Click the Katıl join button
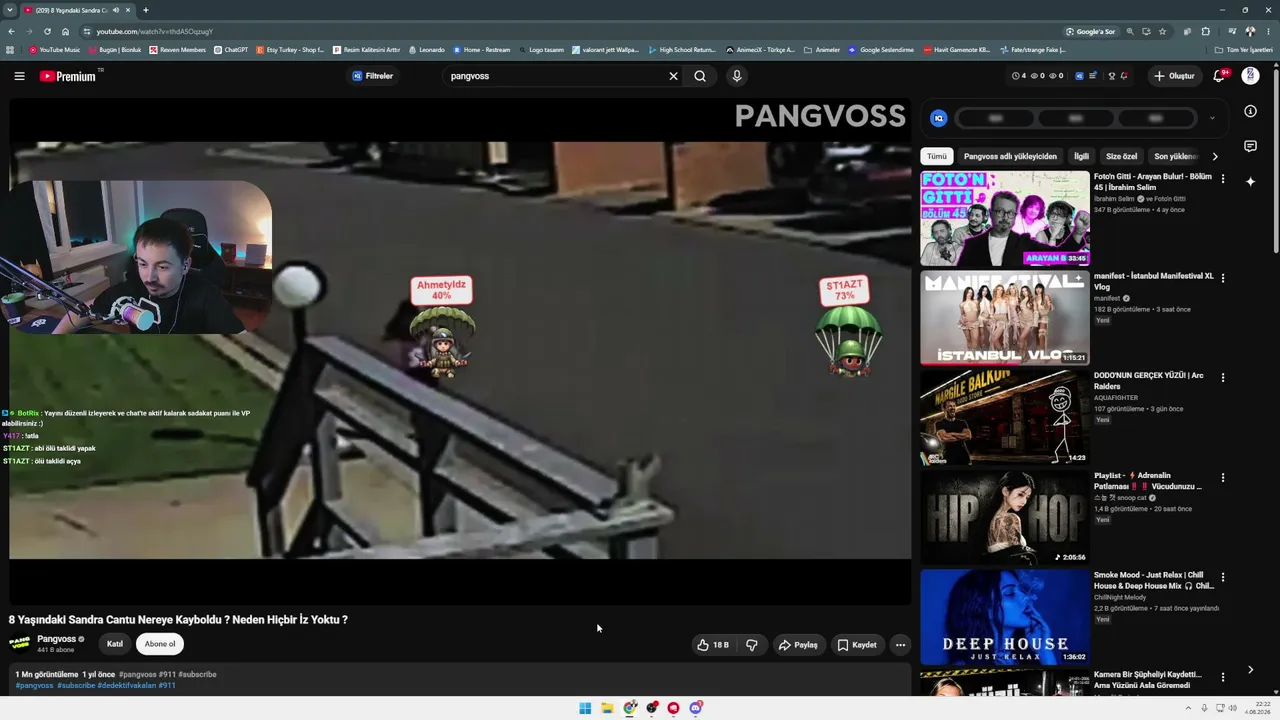This screenshot has height=720, width=1280. 115,644
